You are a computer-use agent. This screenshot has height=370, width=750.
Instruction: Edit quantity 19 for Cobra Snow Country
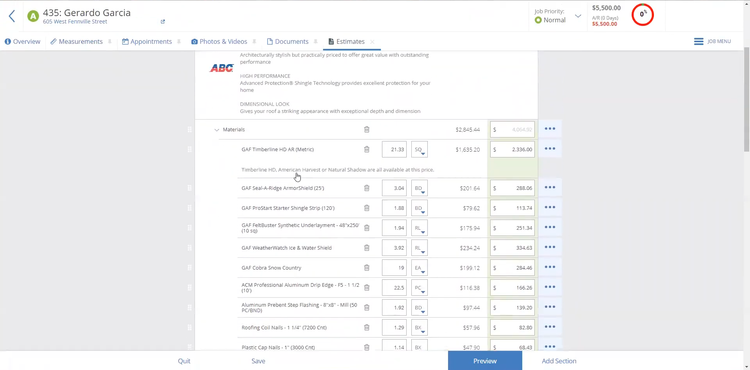[394, 268]
